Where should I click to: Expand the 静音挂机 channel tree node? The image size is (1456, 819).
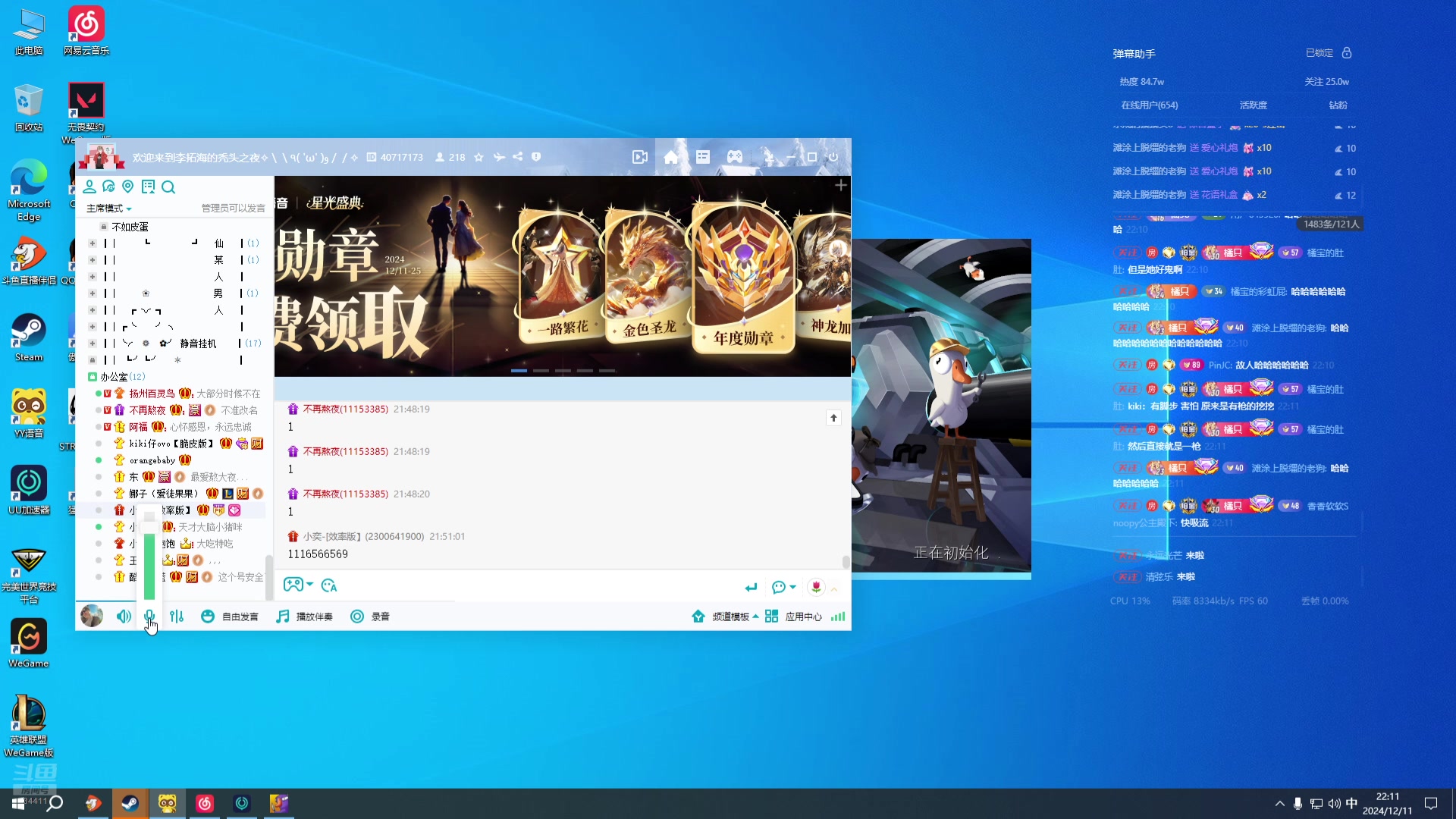pyautogui.click(x=92, y=344)
